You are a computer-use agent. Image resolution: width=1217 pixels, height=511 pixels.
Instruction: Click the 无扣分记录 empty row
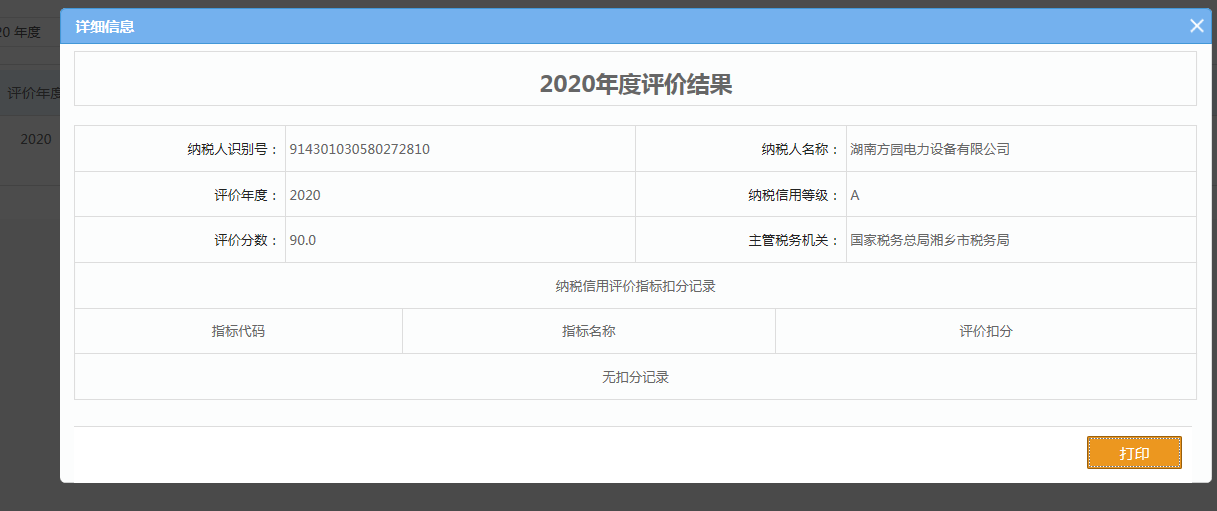point(636,377)
